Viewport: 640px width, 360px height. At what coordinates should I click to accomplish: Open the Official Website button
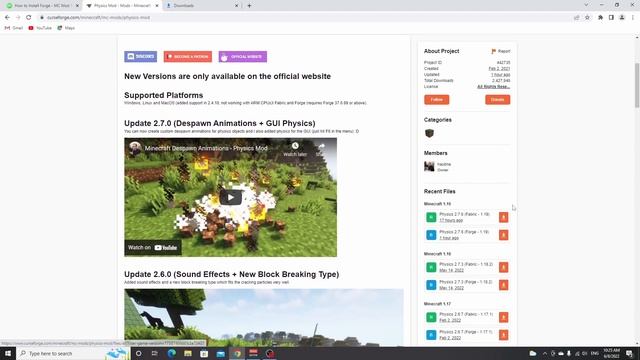242,56
